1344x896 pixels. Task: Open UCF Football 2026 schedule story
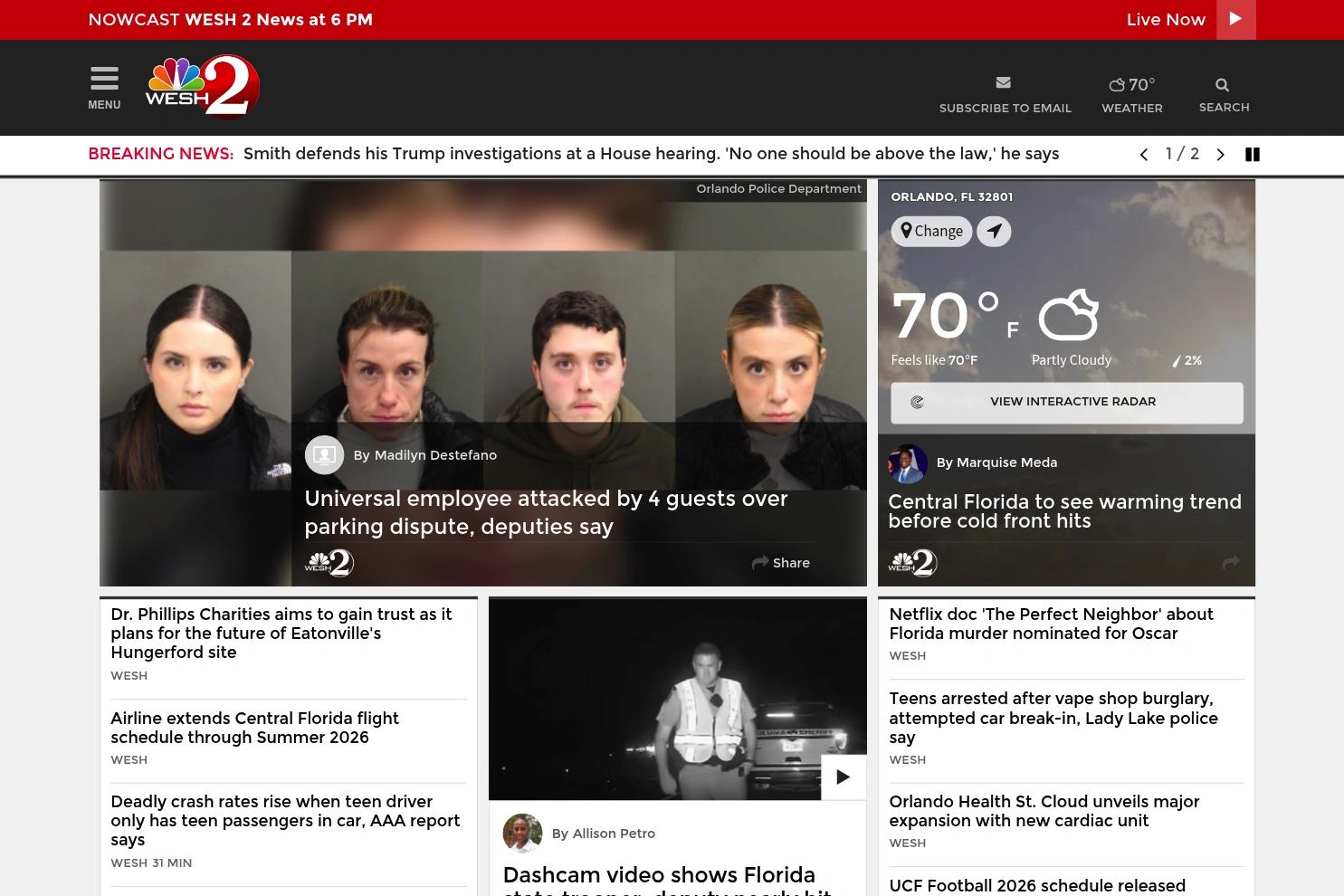coord(1037,886)
